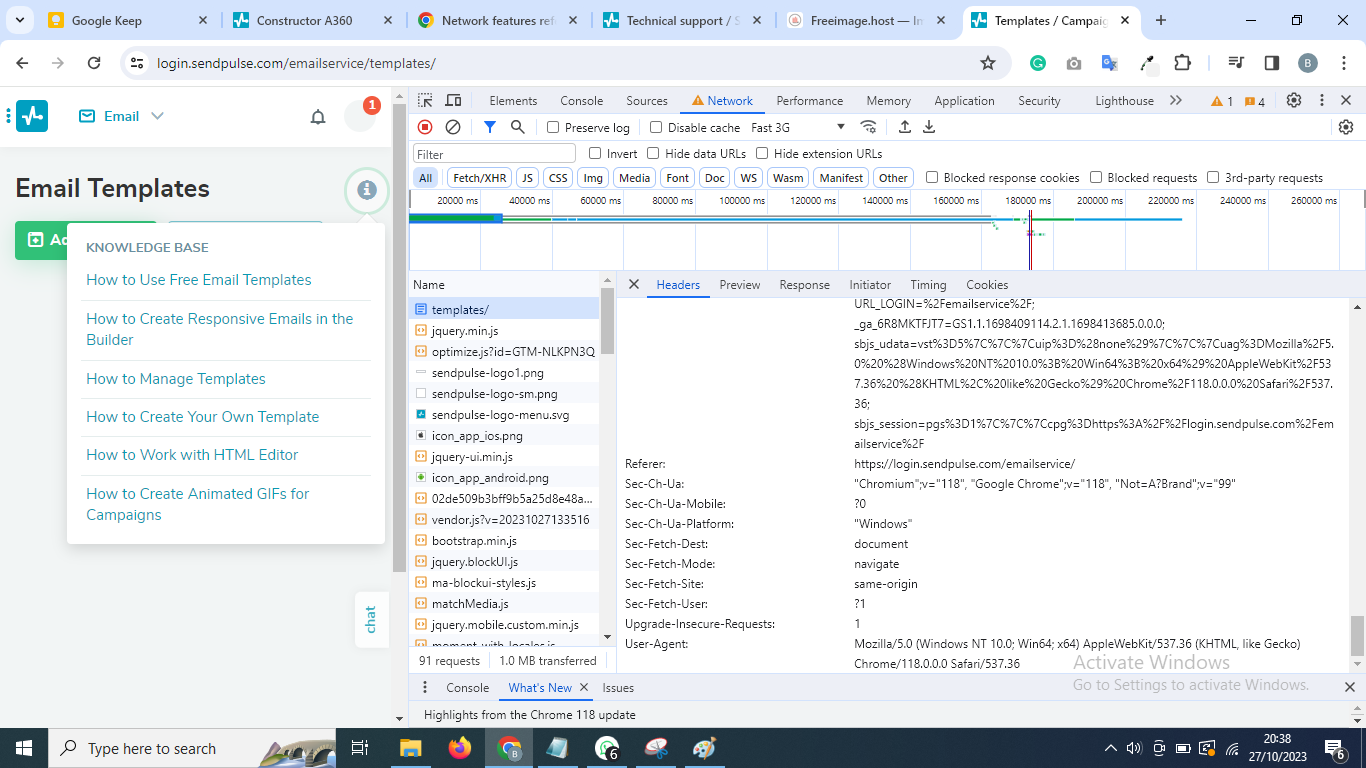The image size is (1366, 768).
Task: Filter requests by Fetch/XHR
Action: coord(479,178)
